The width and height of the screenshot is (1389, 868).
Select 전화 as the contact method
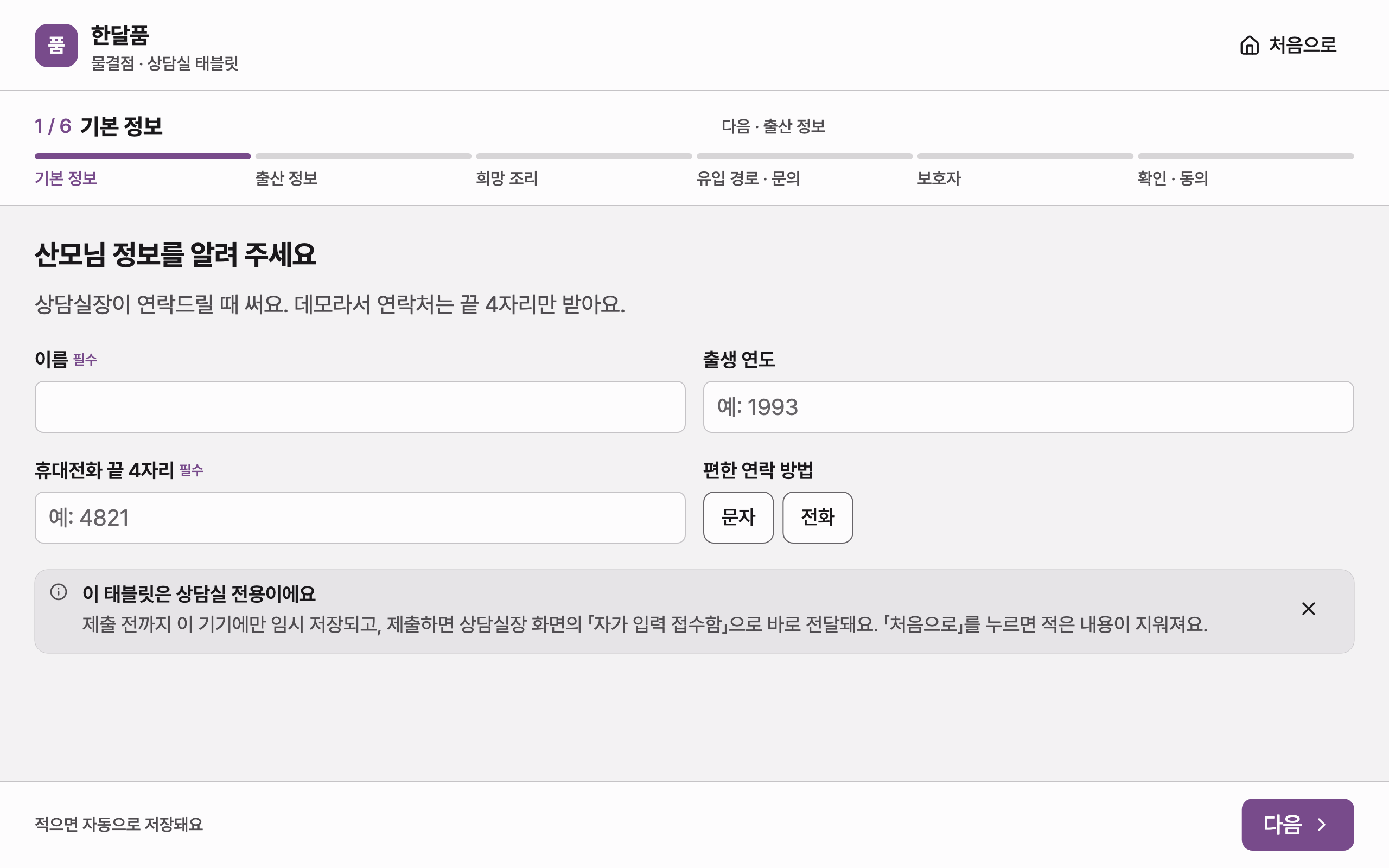coord(817,517)
